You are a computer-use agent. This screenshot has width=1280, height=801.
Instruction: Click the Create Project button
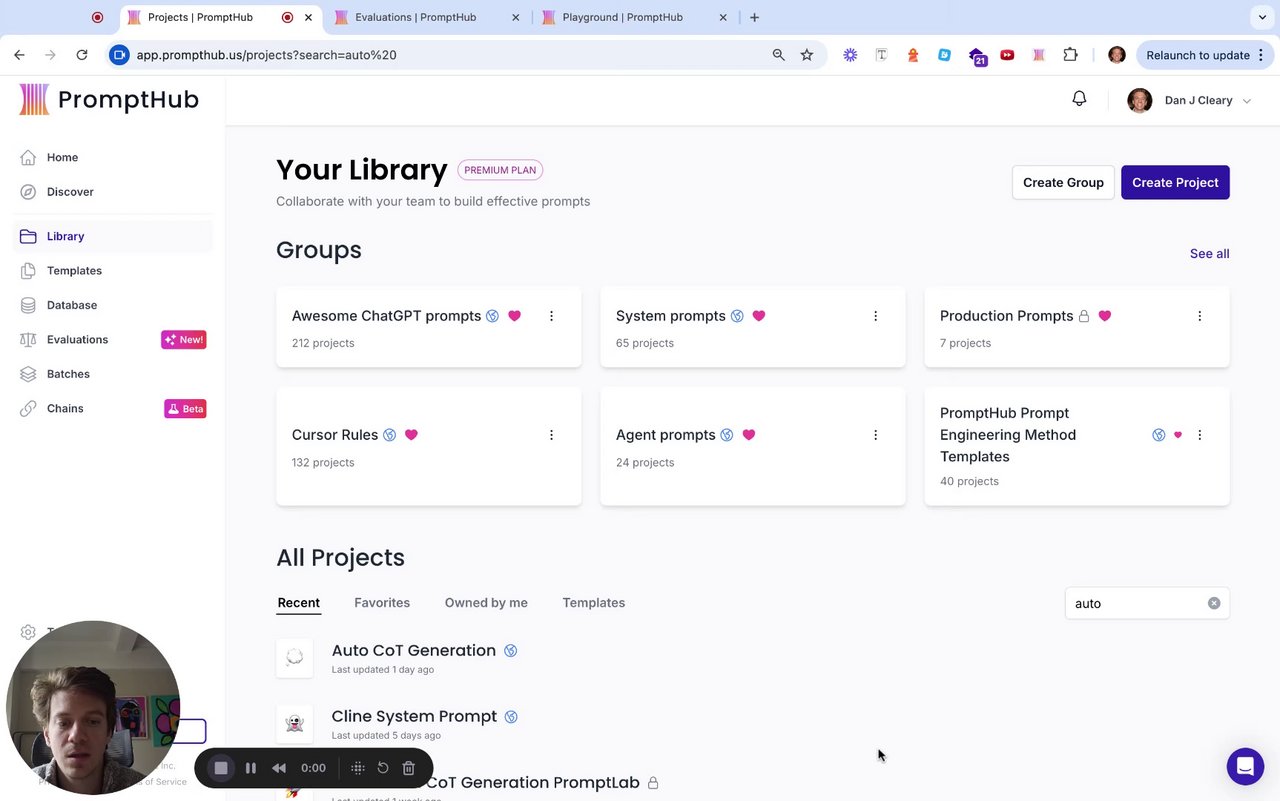click(x=1175, y=182)
